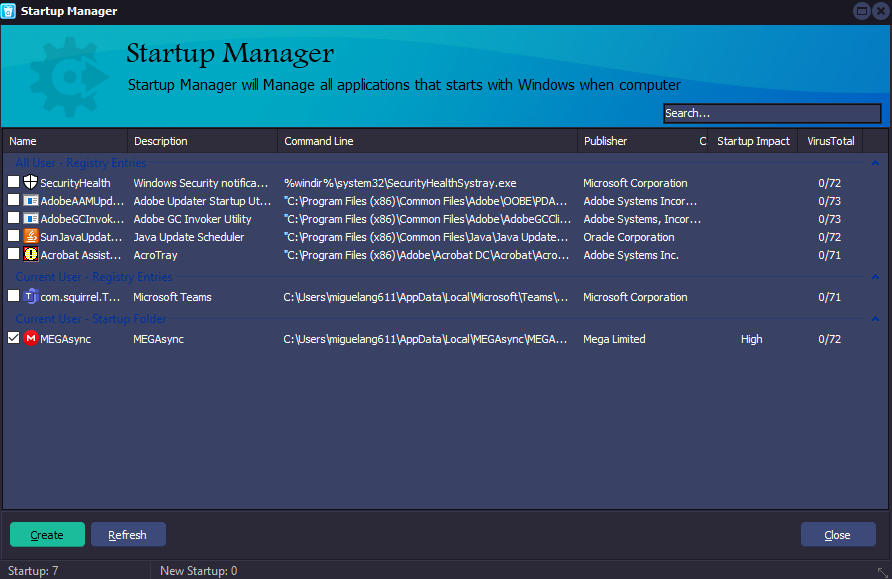Viewport: 892px width, 579px height.
Task: Collapse Current User Startup Folder group
Action: (x=875, y=319)
